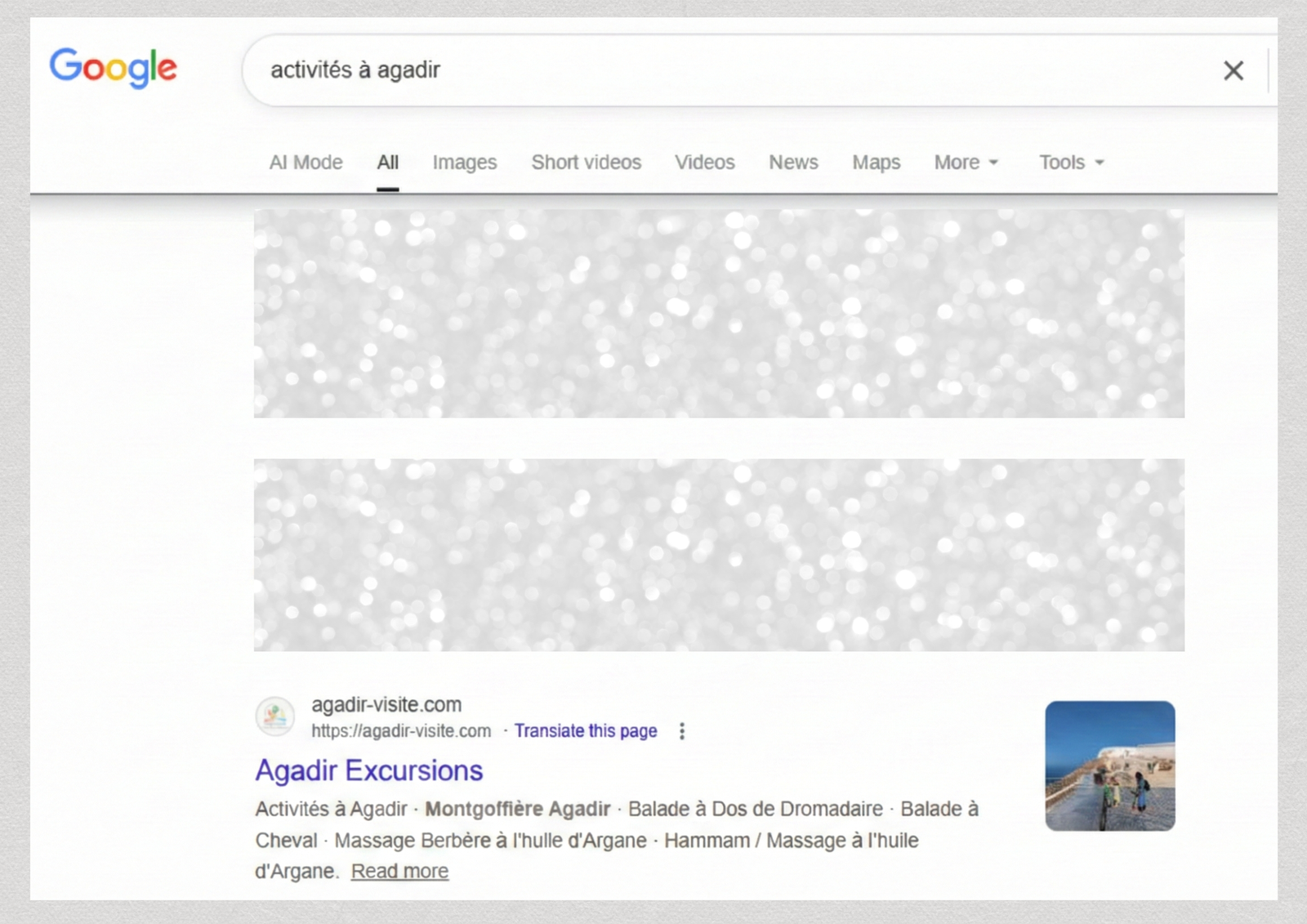Click Read more in the result snippet

[x=399, y=872]
